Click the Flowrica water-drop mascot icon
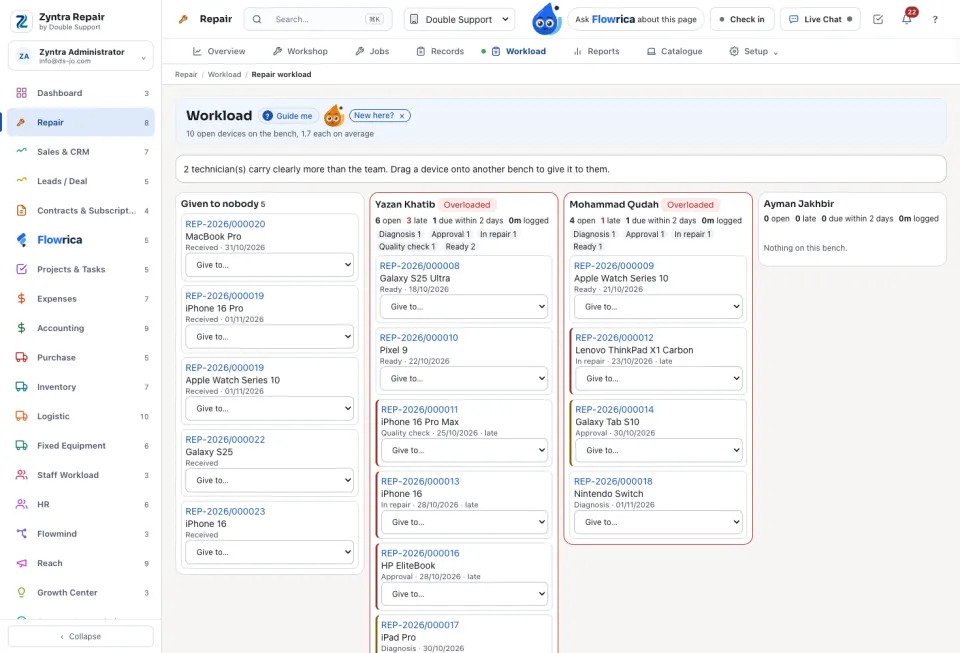 (x=546, y=19)
